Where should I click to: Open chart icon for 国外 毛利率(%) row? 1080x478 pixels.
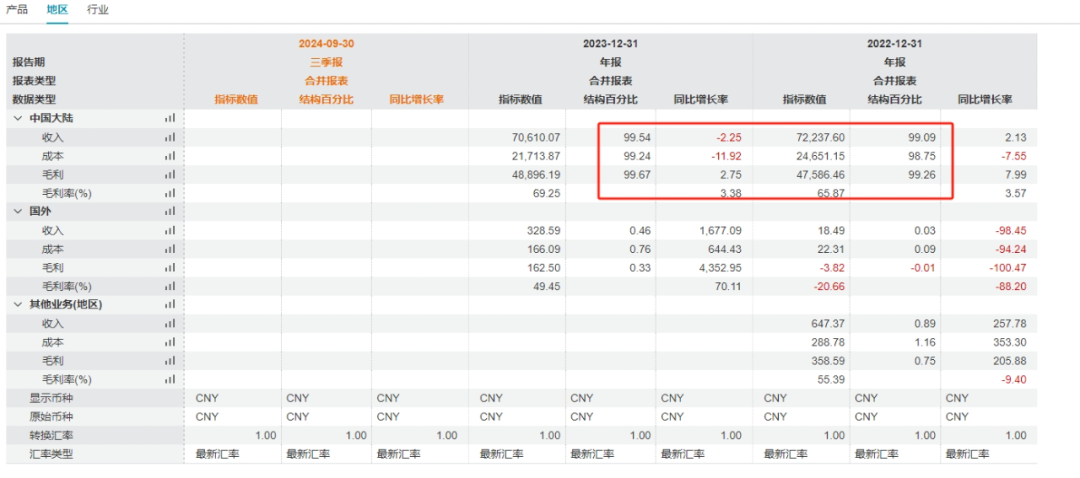169,287
